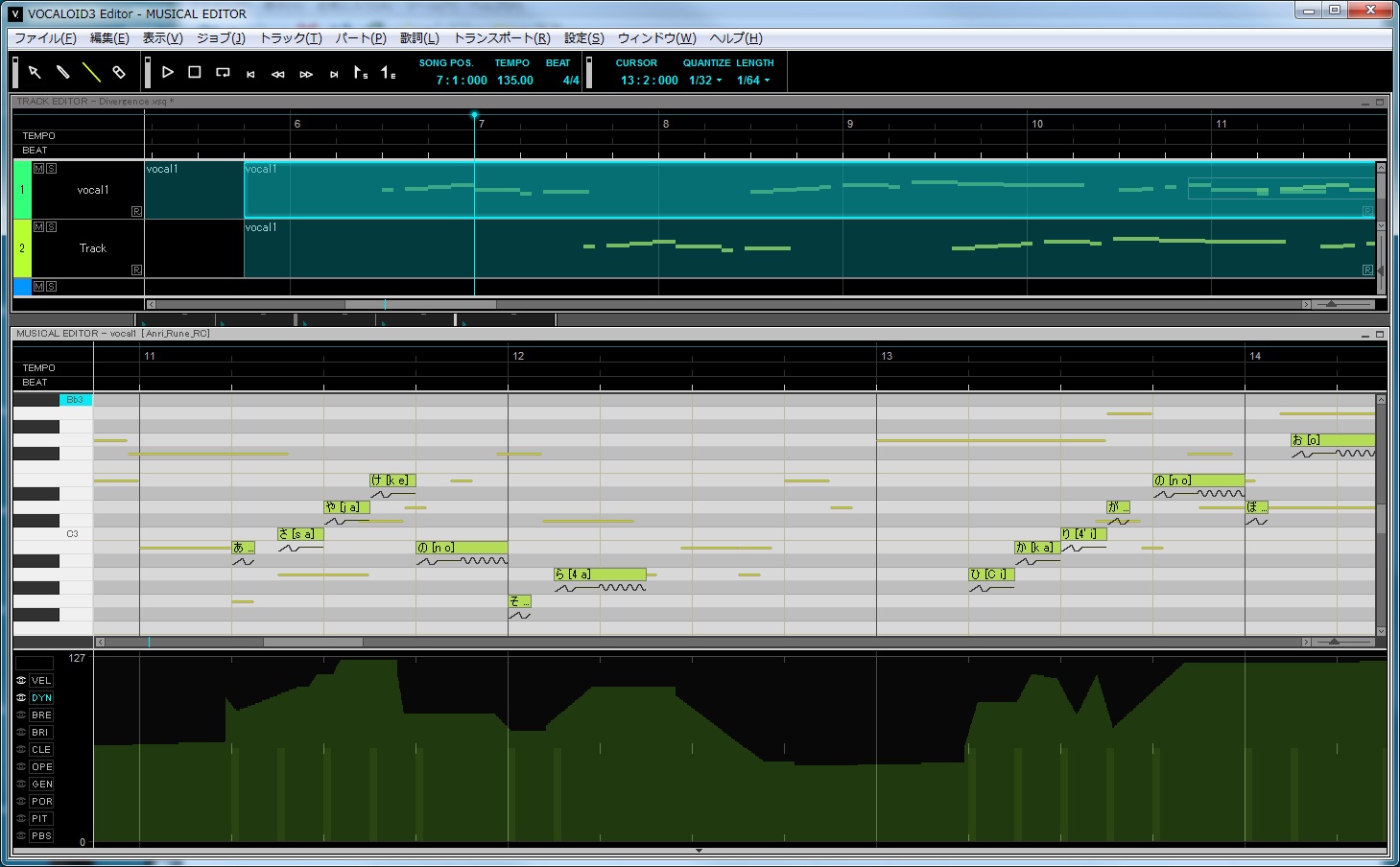
Task: Show the PIT control parameter
Action: [41, 818]
